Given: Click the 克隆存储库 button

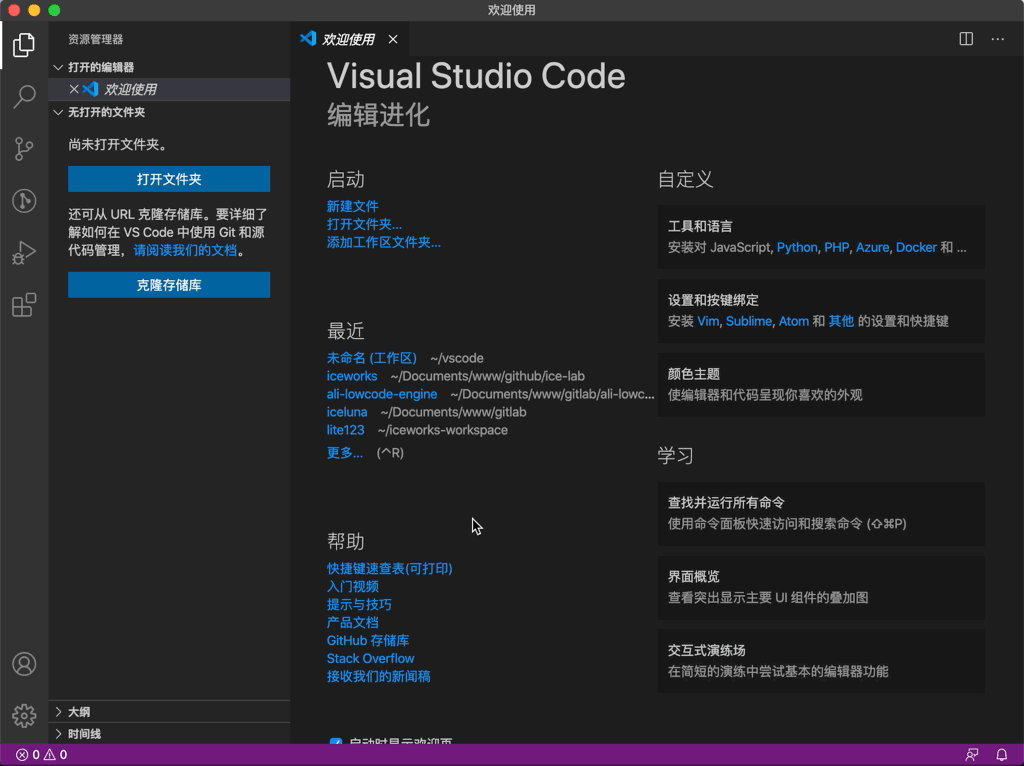Looking at the screenshot, I should 168,284.
